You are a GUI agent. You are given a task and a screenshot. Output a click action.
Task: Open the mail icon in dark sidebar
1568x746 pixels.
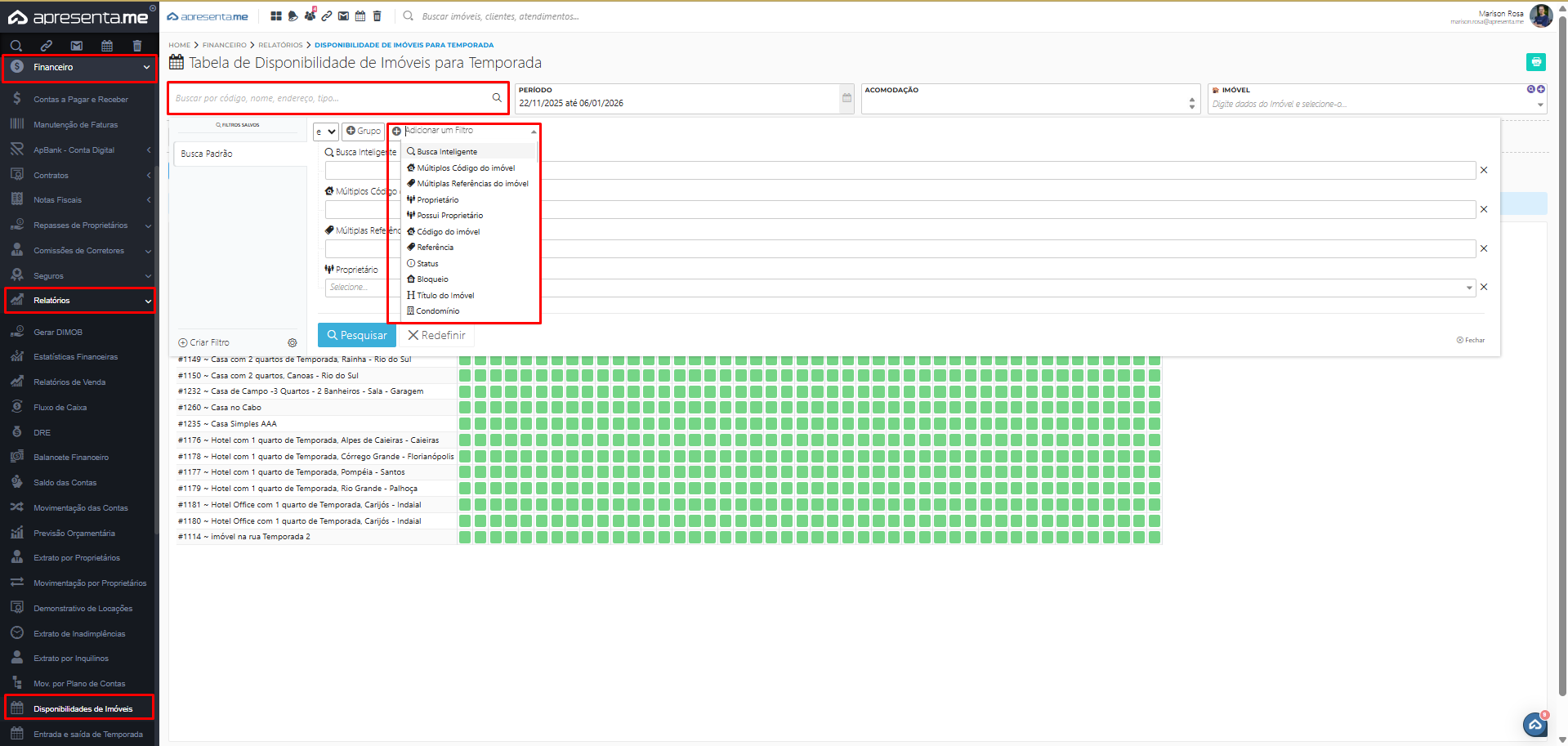76,46
